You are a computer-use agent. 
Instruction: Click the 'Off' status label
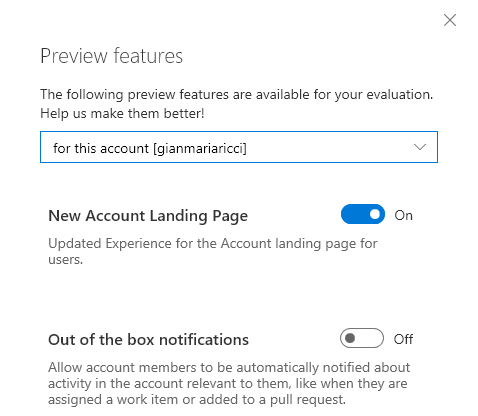(x=403, y=339)
